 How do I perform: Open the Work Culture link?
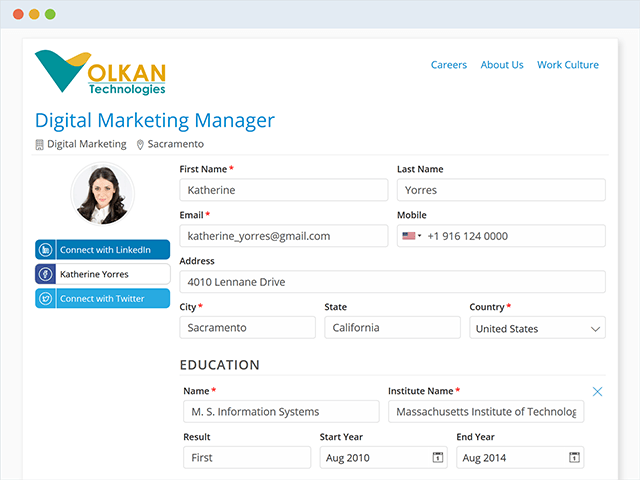click(568, 65)
